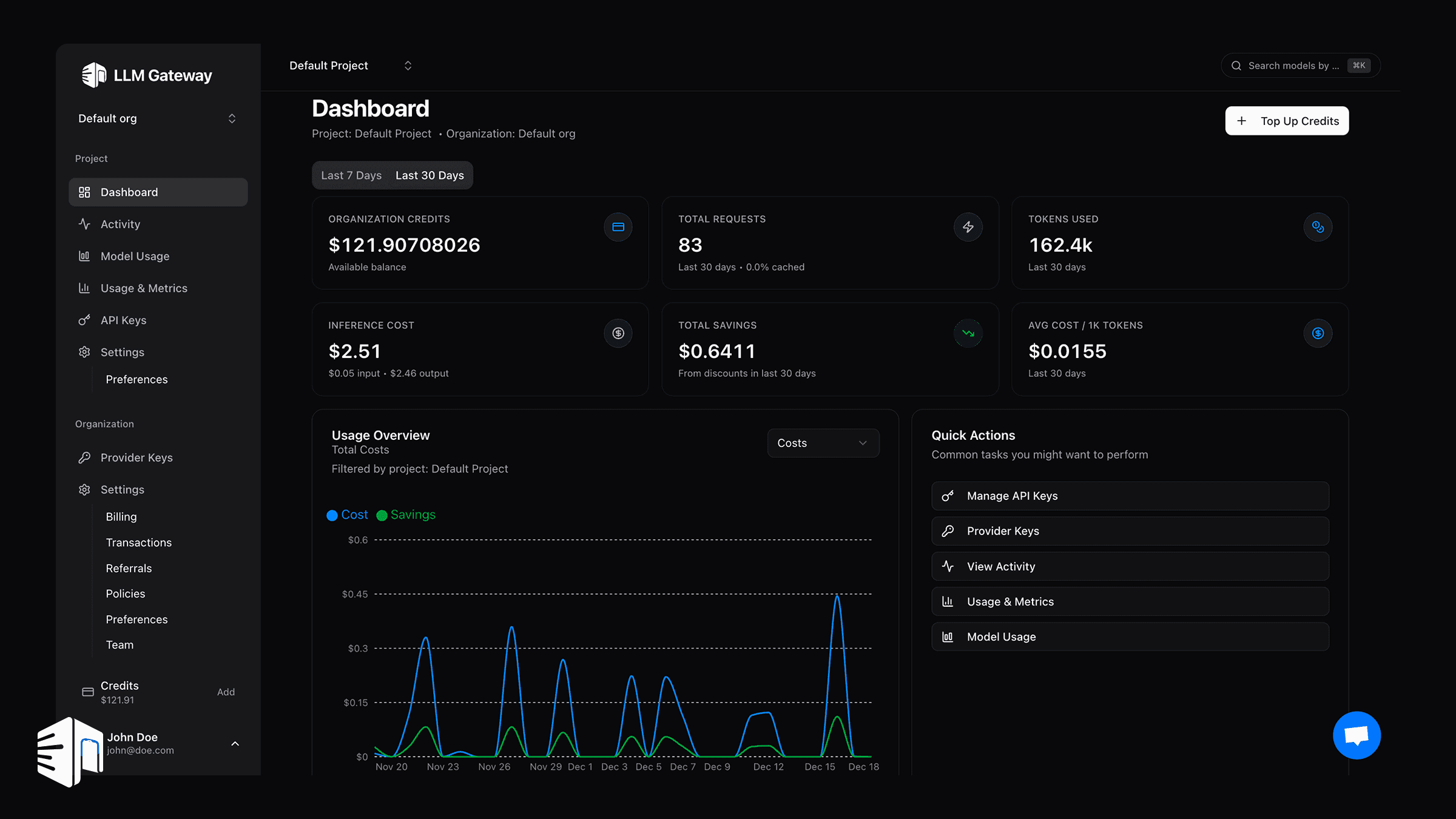Click the API Keys key icon

(x=84, y=320)
